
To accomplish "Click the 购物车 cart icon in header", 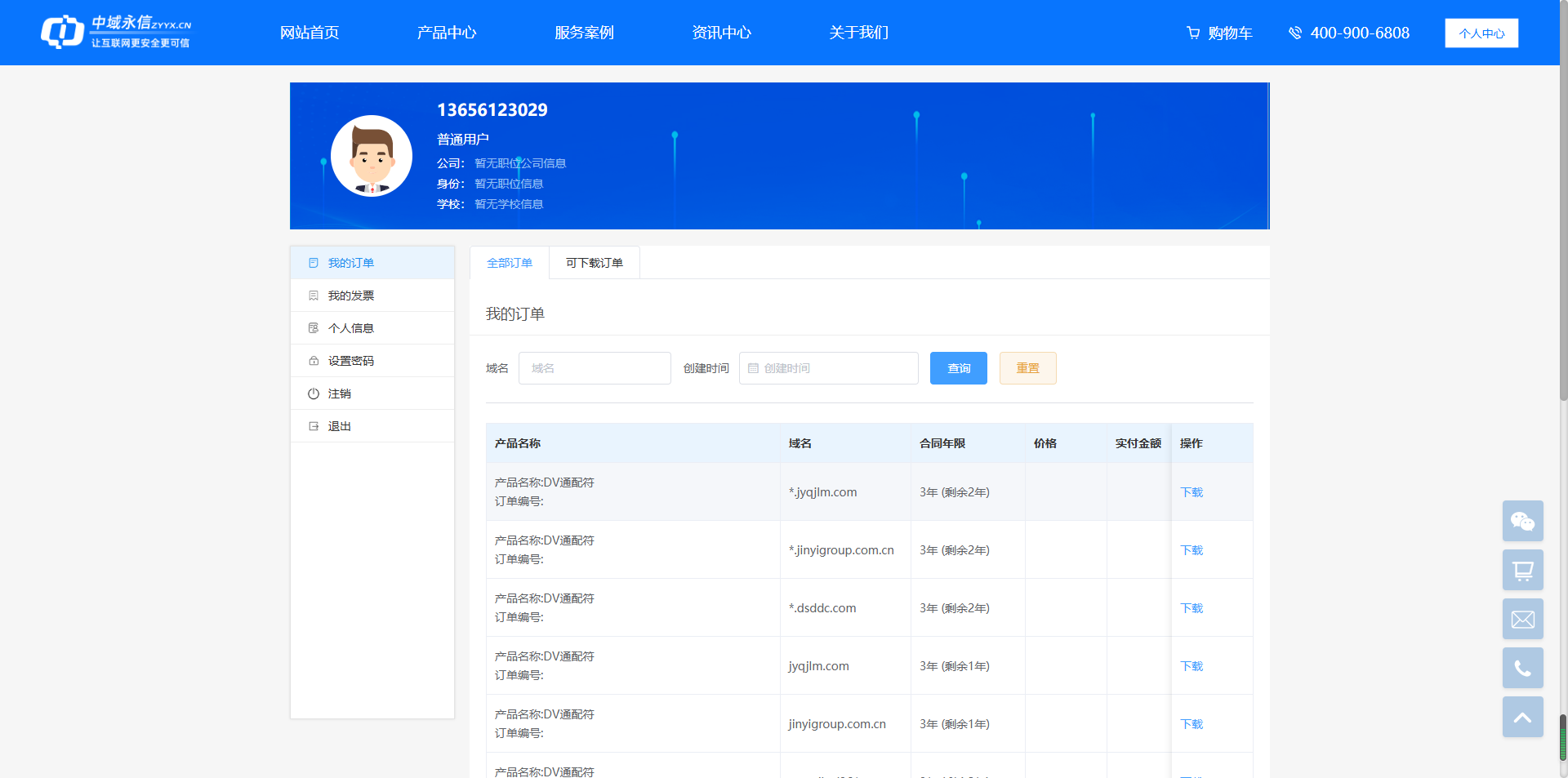I will point(1192,33).
